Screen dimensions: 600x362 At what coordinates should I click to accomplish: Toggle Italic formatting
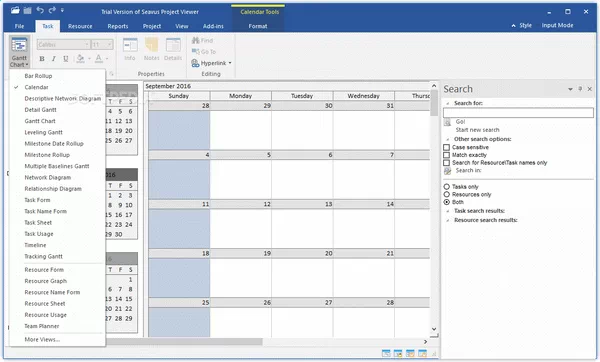(54, 59)
